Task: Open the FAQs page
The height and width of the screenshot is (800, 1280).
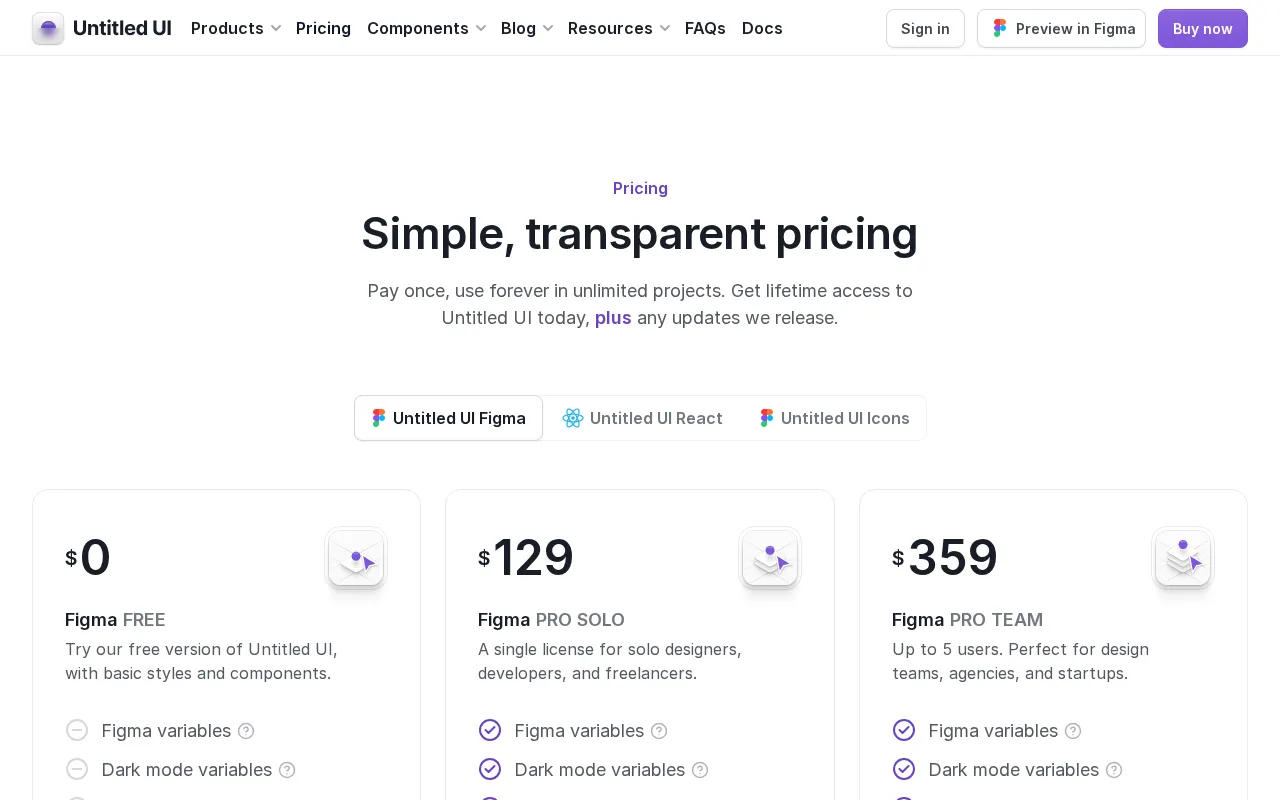Action: [705, 28]
